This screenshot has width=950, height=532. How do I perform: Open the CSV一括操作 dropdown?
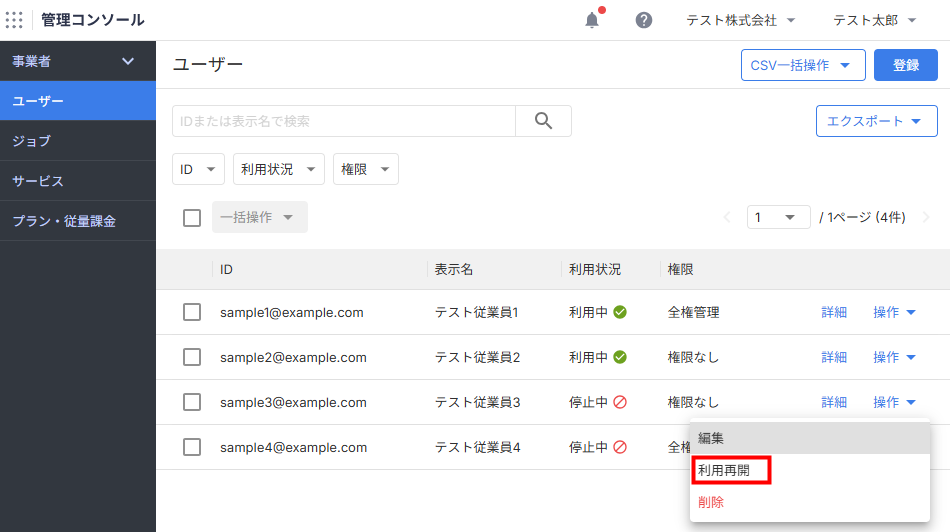click(802, 65)
